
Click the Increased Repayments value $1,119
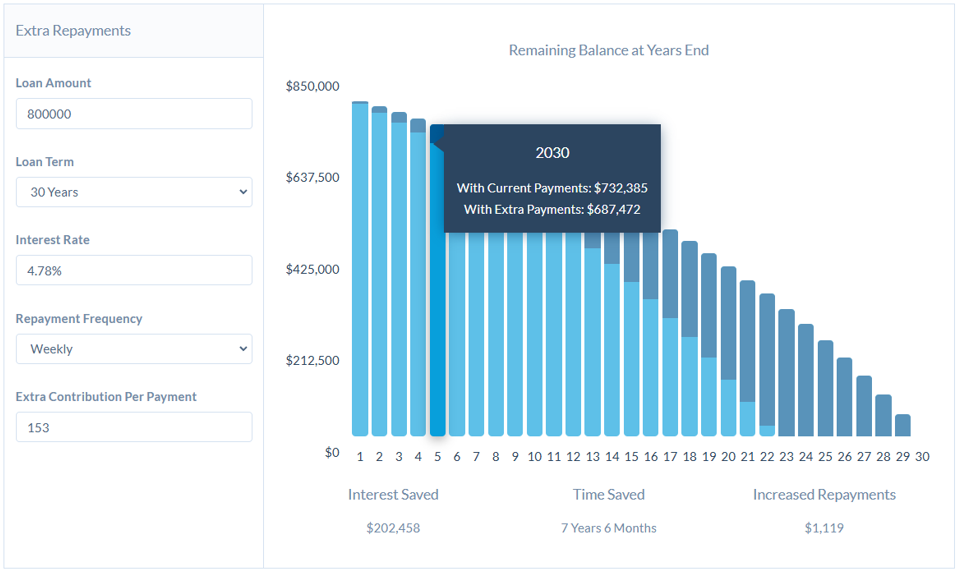[824, 528]
